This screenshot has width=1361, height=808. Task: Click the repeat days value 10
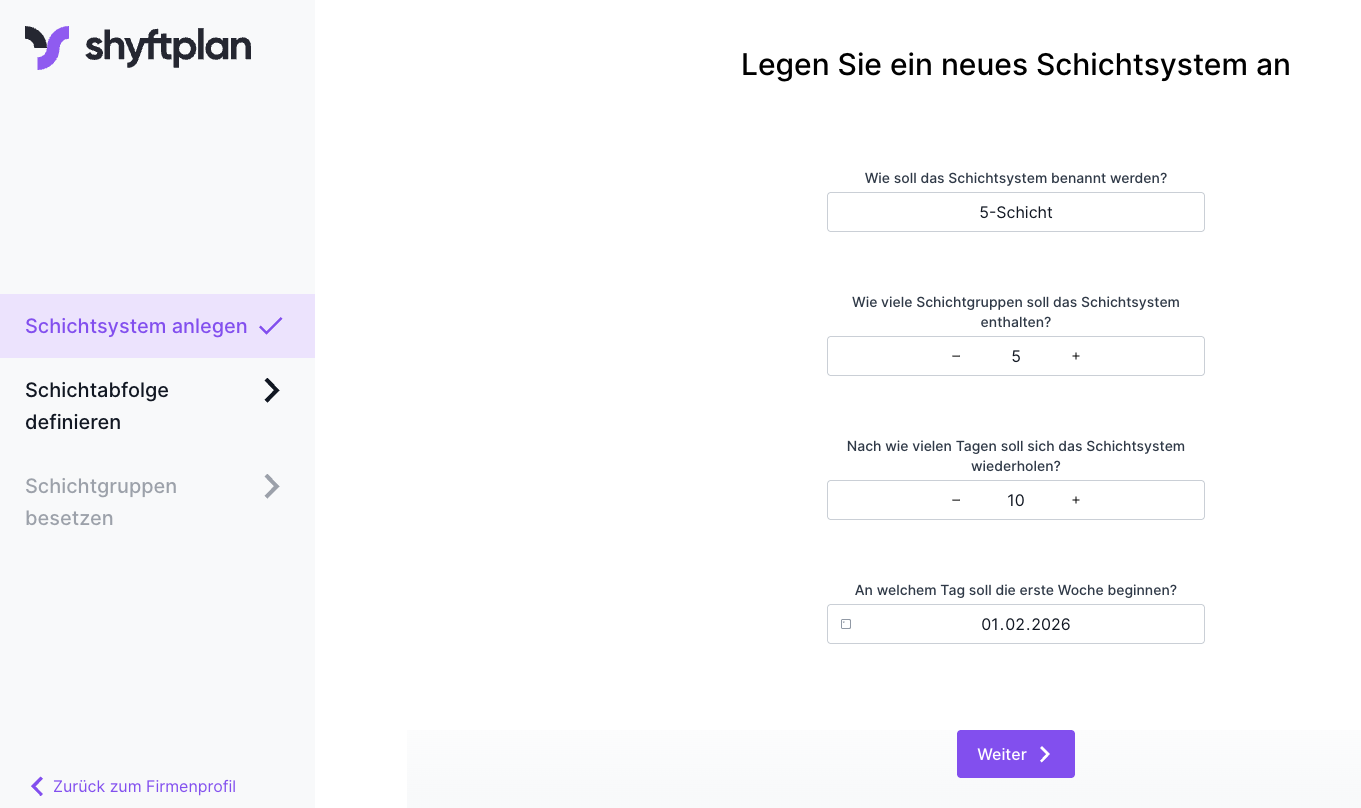click(x=1016, y=500)
